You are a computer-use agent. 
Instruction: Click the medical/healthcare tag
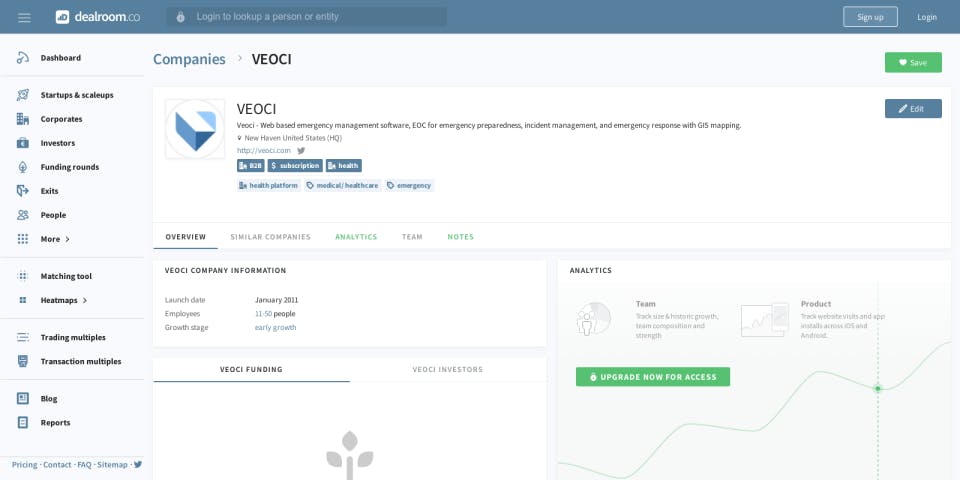[343, 186]
